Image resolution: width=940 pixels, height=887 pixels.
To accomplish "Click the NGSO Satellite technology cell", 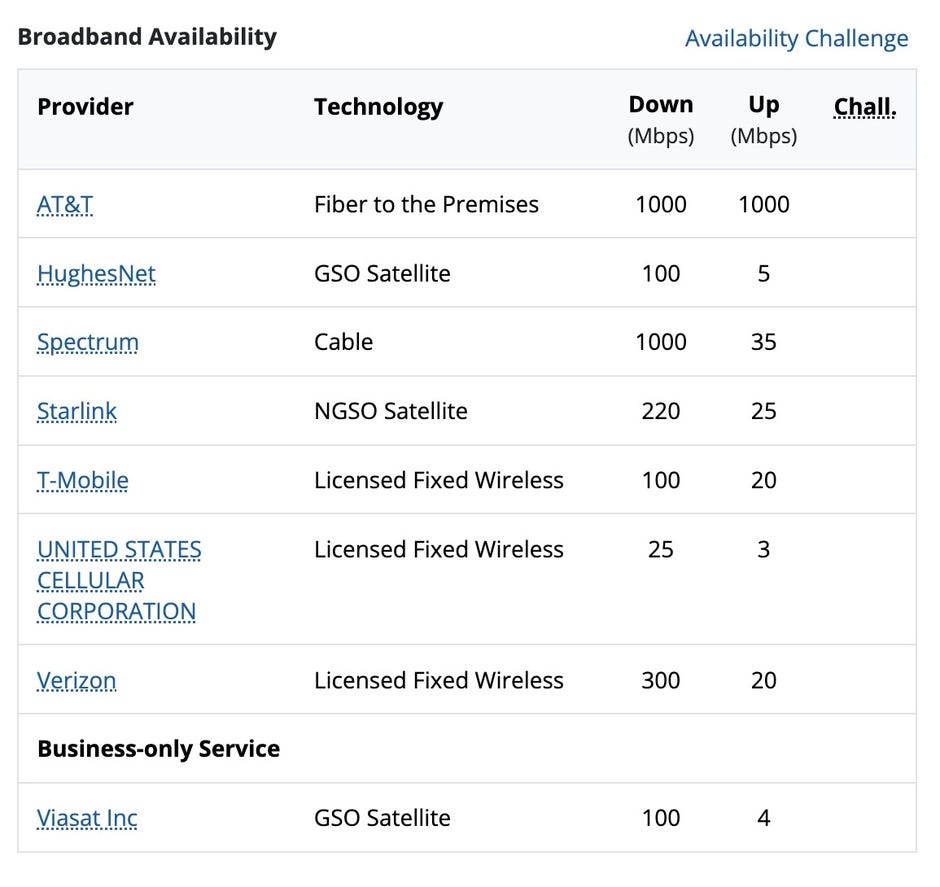I will 390,411.
